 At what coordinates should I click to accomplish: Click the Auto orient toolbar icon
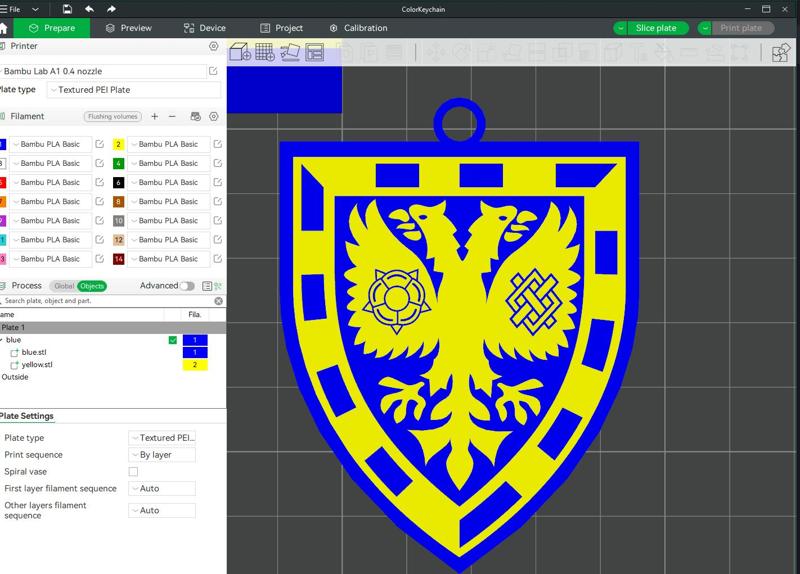click(290, 52)
